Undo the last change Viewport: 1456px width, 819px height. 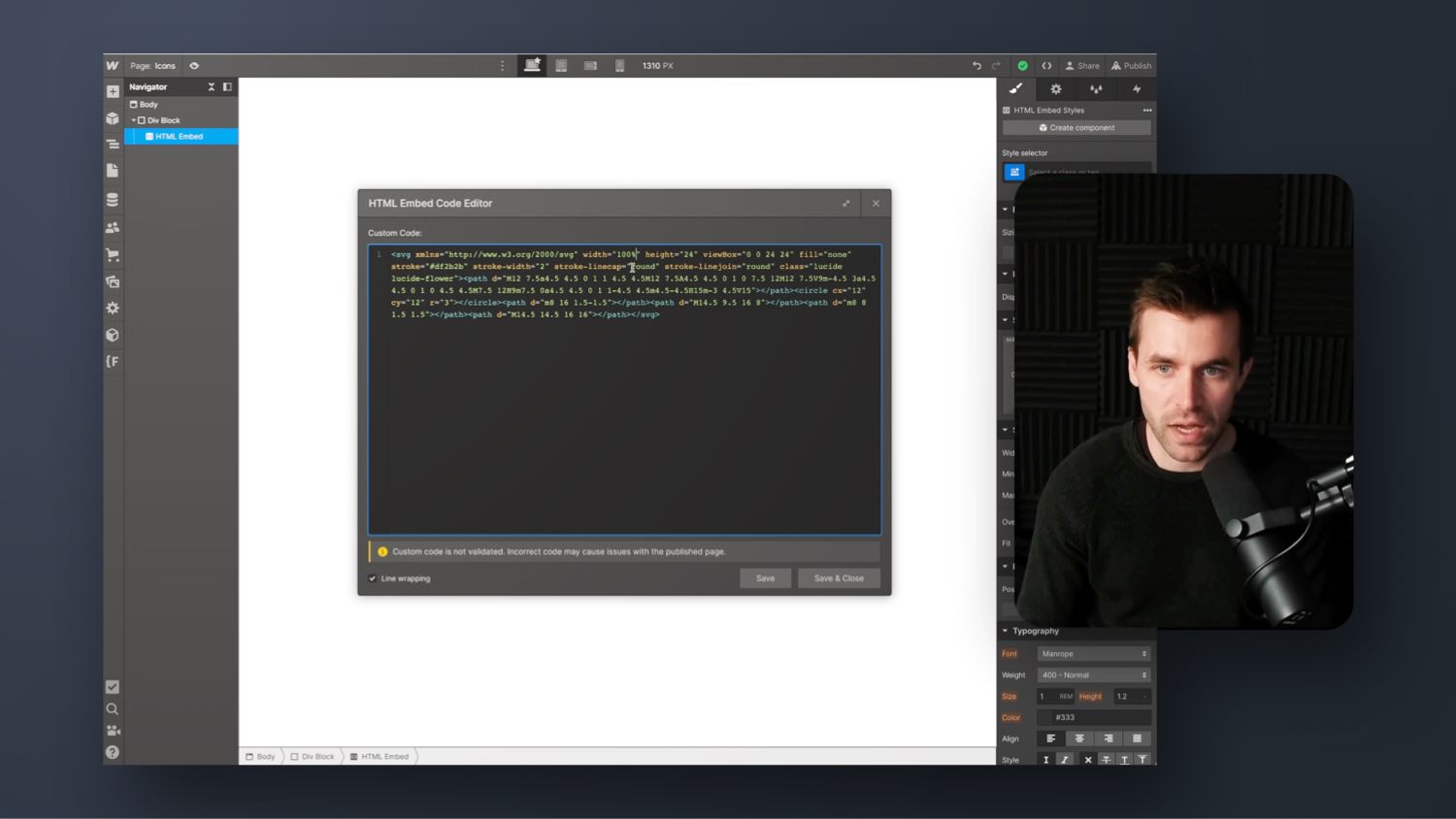pos(976,66)
